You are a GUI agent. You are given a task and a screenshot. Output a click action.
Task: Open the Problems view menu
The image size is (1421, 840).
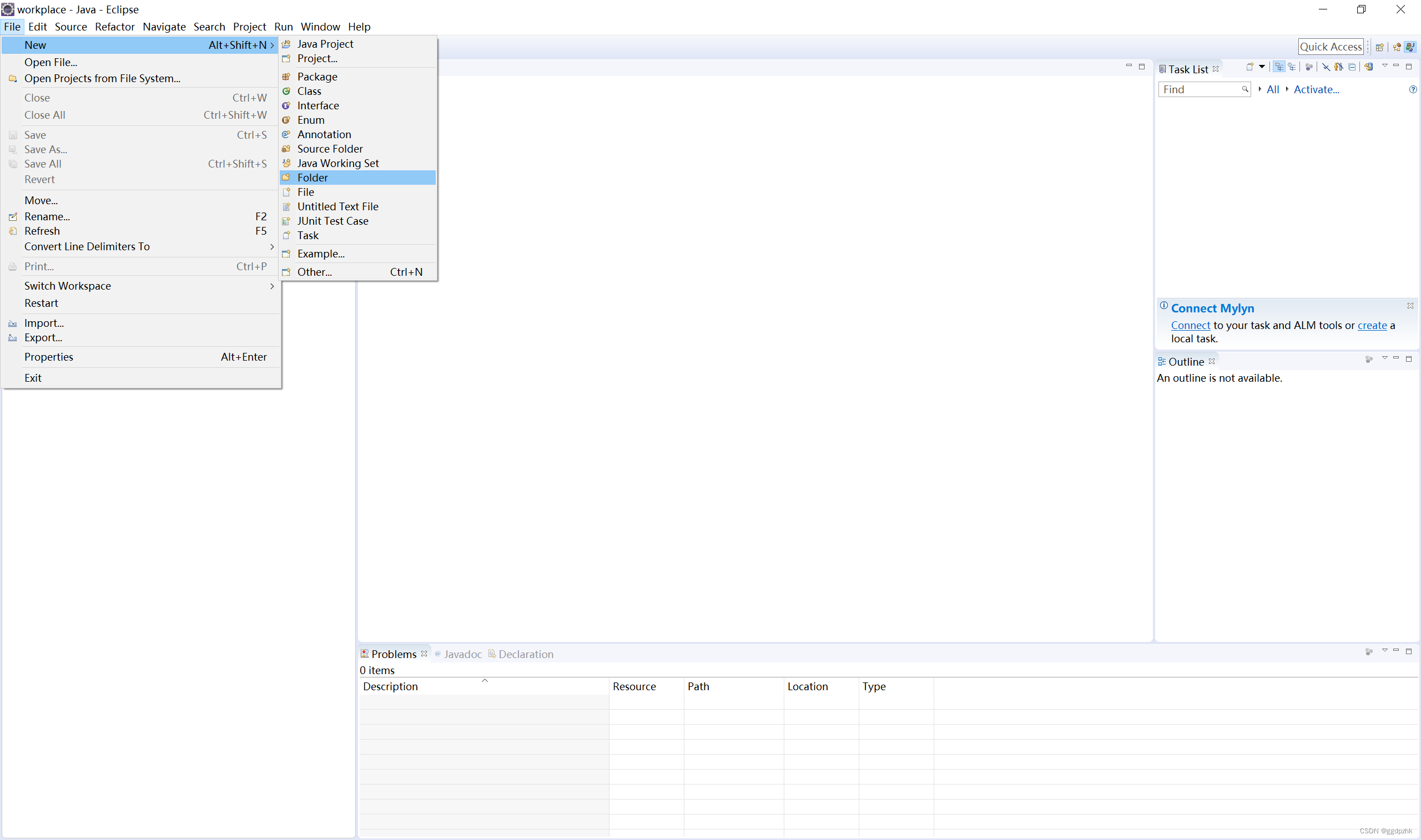1385,650
